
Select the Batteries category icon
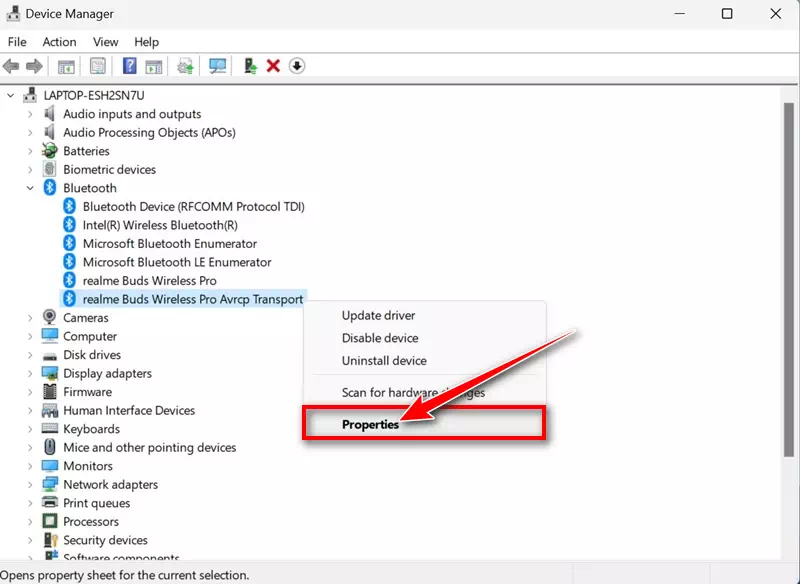pos(49,150)
